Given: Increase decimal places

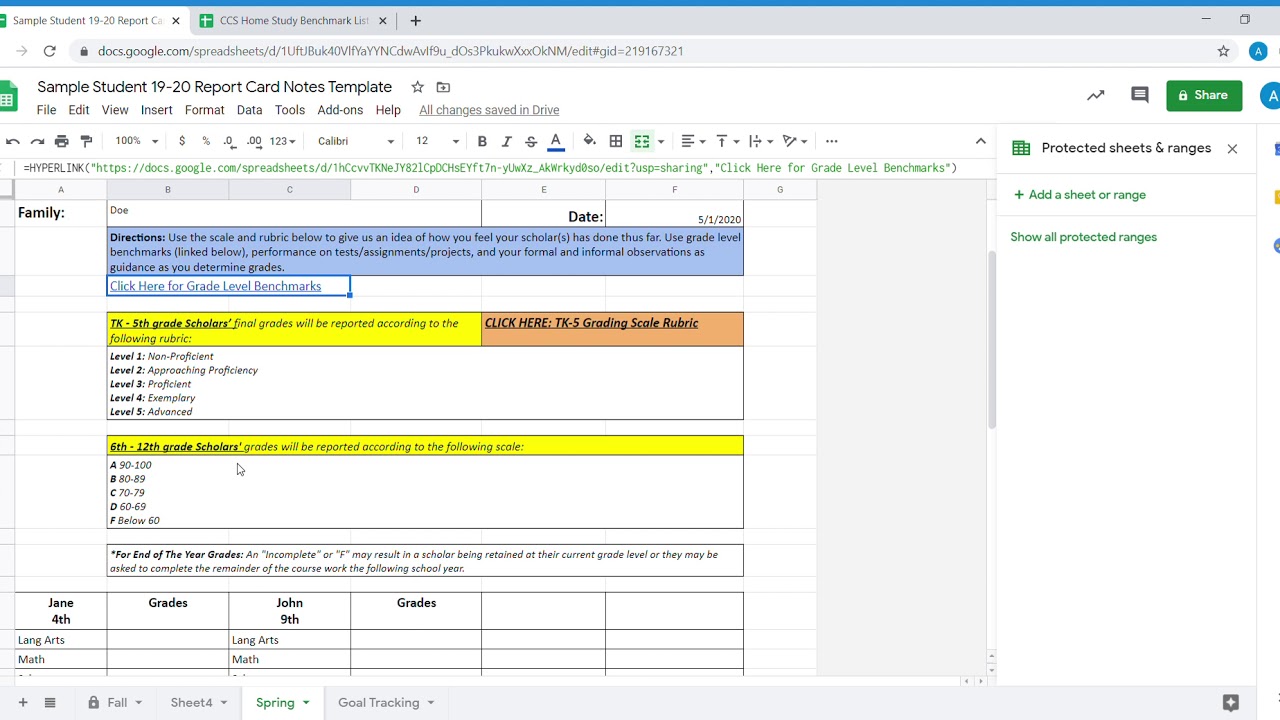Looking at the screenshot, I should [254, 141].
